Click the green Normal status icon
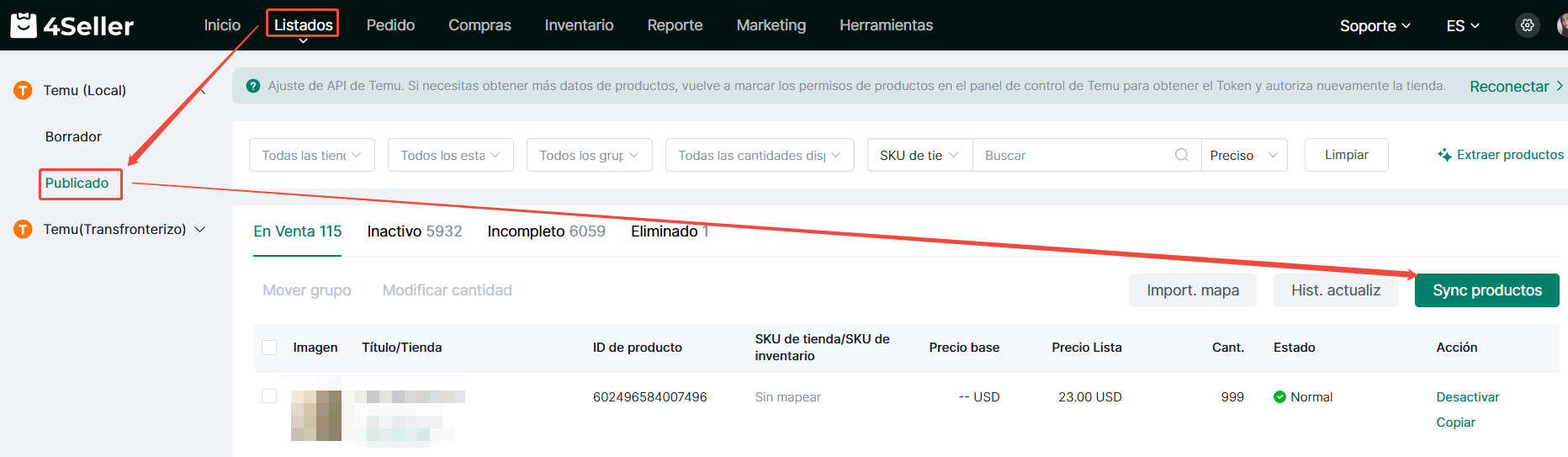This screenshot has width=1568, height=457. 1279,397
